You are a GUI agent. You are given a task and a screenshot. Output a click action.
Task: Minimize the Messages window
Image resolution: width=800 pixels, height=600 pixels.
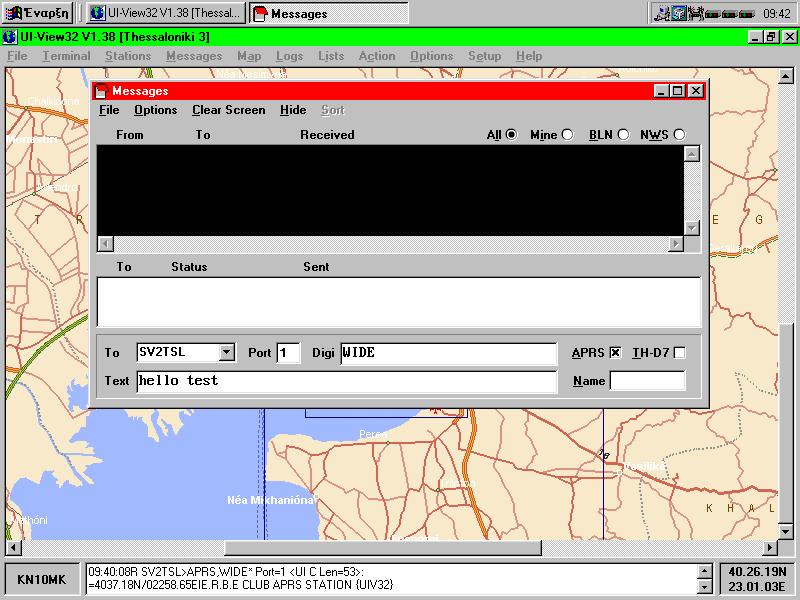pos(661,91)
